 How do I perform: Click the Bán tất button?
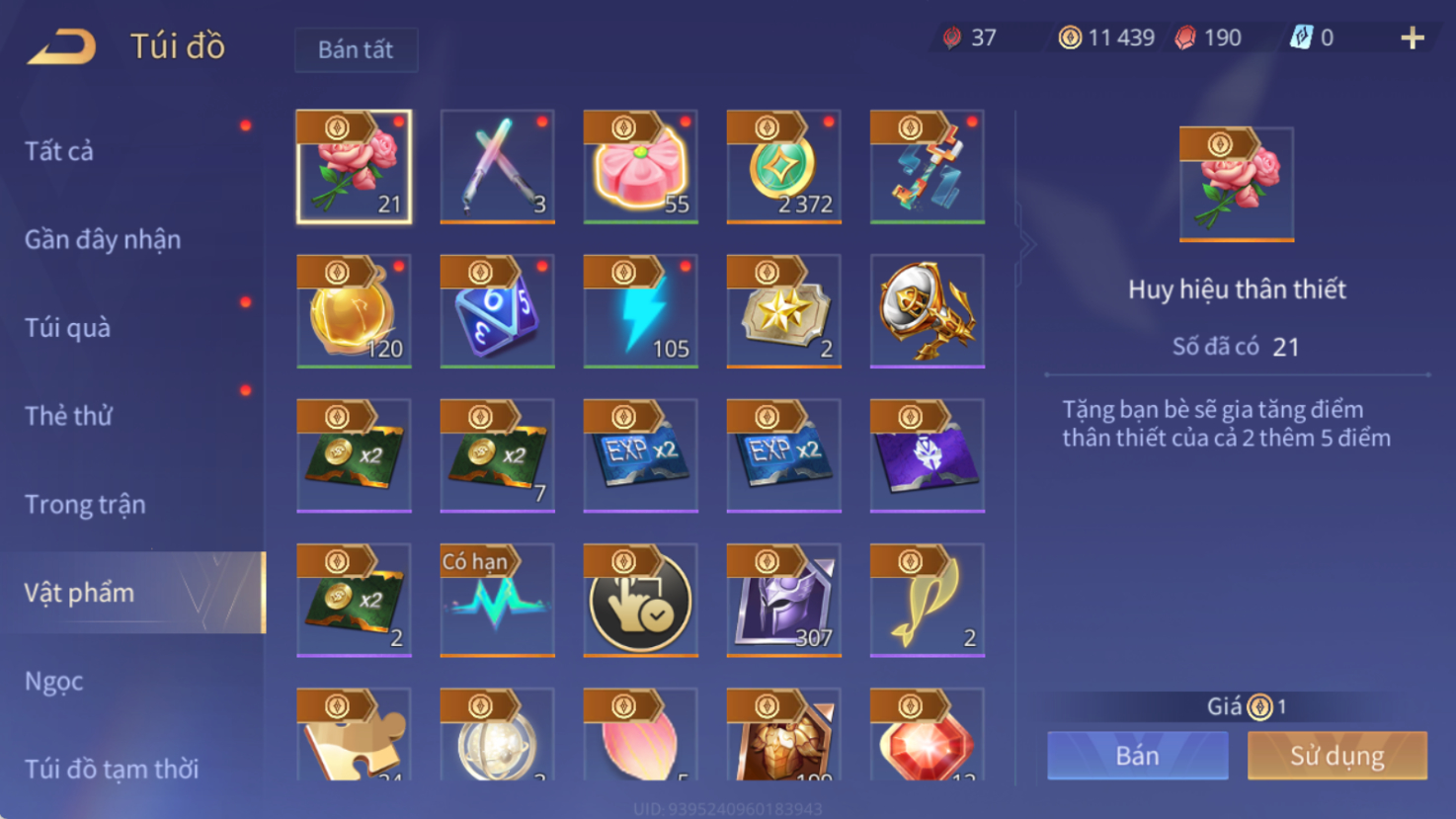point(356,49)
